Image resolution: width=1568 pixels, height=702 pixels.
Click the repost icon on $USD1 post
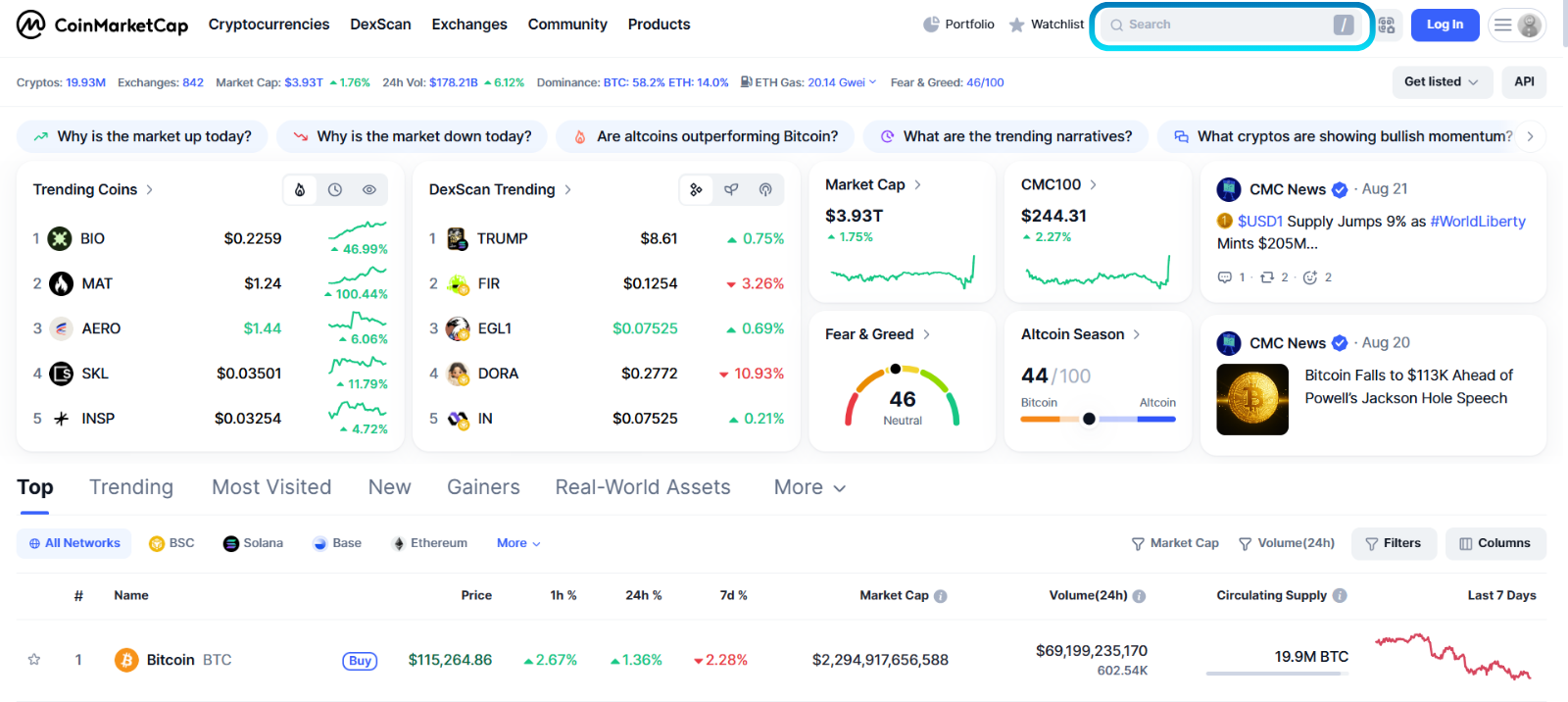(1267, 277)
